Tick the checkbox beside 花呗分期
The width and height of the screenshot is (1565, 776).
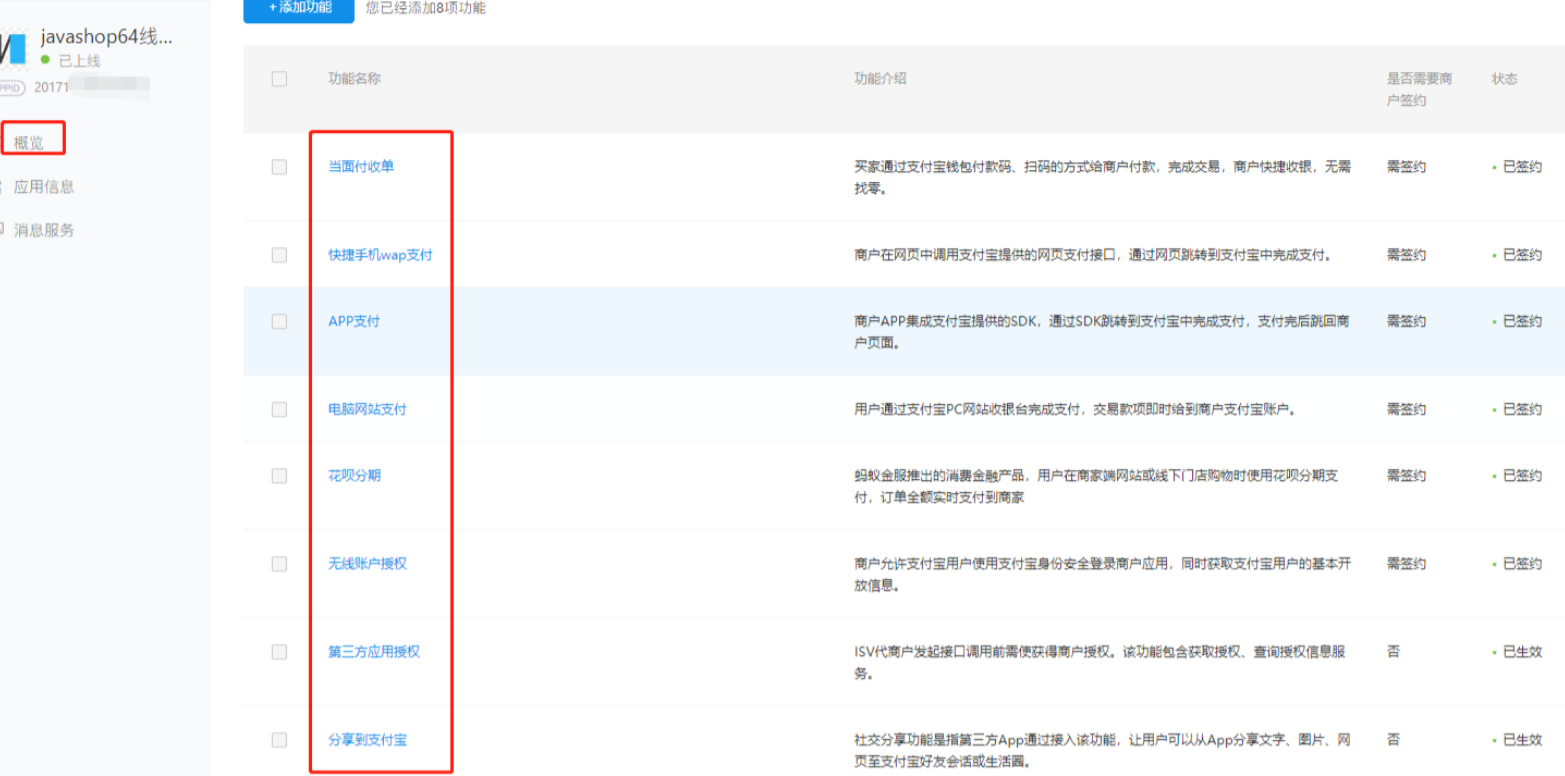(279, 476)
